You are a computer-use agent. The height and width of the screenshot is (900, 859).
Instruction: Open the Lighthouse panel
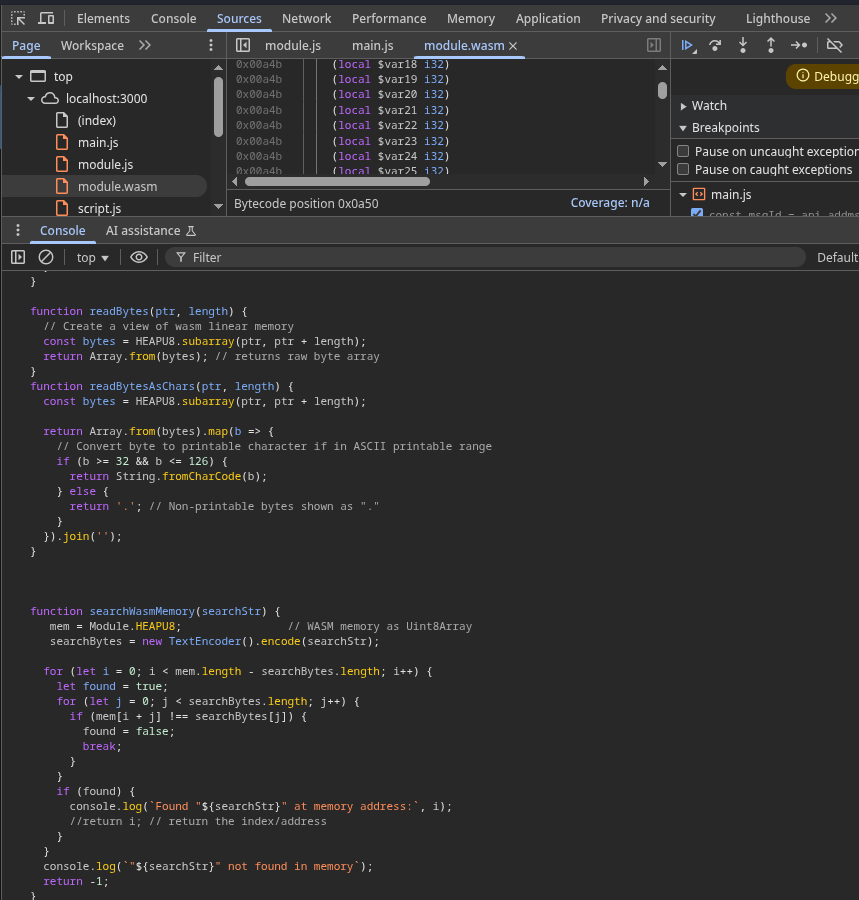click(778, 18)
